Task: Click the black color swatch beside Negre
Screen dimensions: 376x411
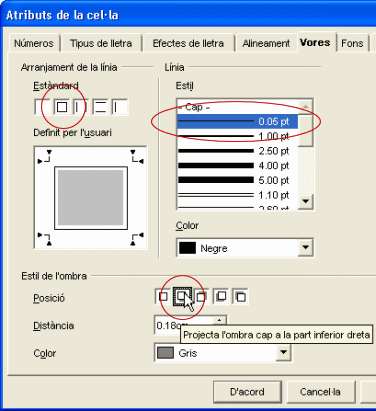Action: [187, 248]
